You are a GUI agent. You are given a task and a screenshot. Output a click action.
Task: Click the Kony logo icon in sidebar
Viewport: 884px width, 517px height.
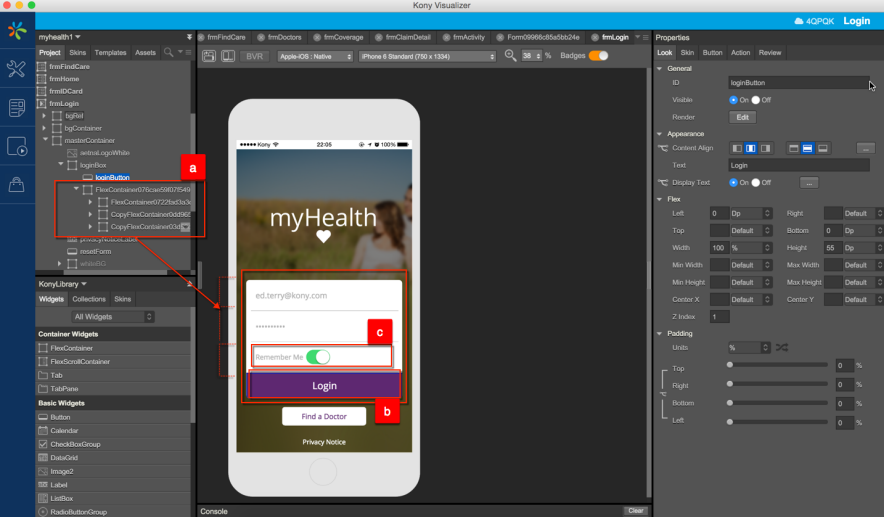(x=17, y=30)
